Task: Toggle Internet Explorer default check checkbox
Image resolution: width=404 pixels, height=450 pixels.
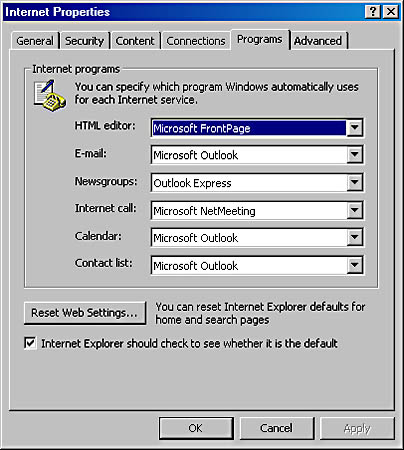Action: 30,343
